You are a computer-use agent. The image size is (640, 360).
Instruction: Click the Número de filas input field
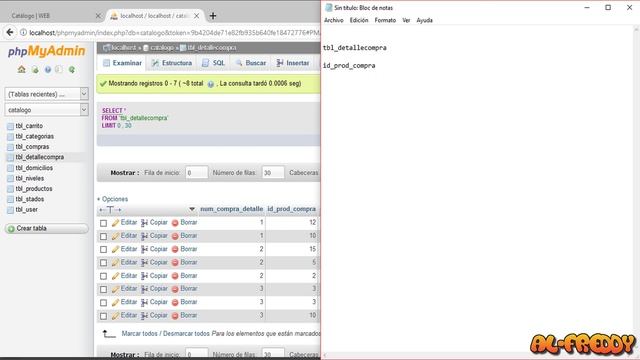[x=273, y=173]
